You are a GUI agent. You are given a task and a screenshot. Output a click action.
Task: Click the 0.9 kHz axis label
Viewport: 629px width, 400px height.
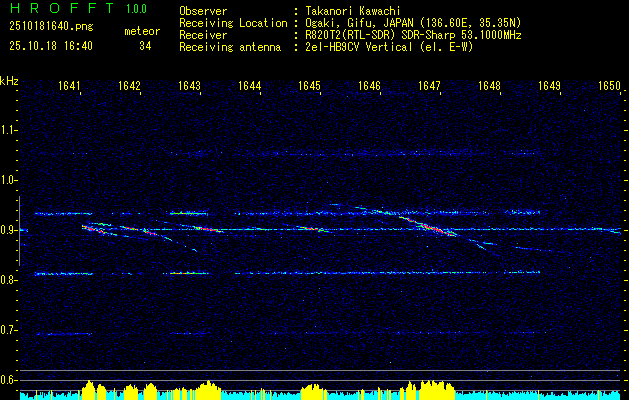[8, 230]
